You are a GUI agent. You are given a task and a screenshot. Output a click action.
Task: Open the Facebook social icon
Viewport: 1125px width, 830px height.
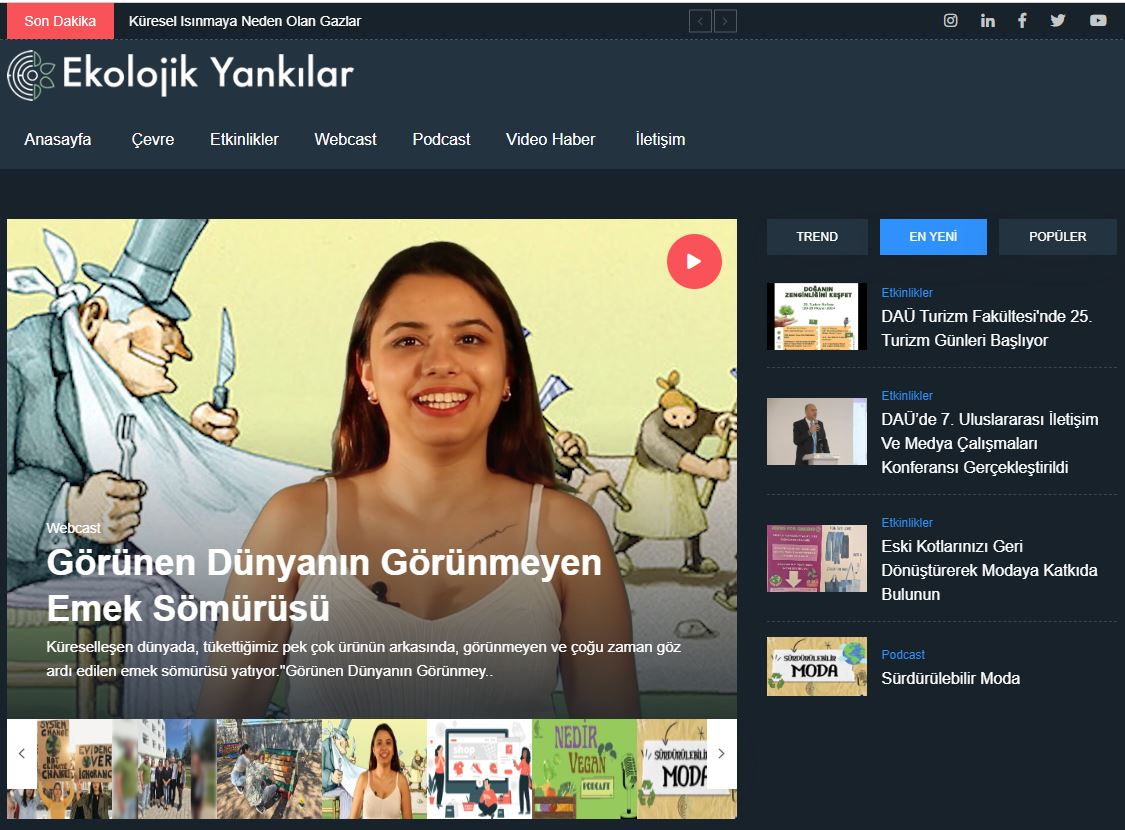[x=1022, y=21]
